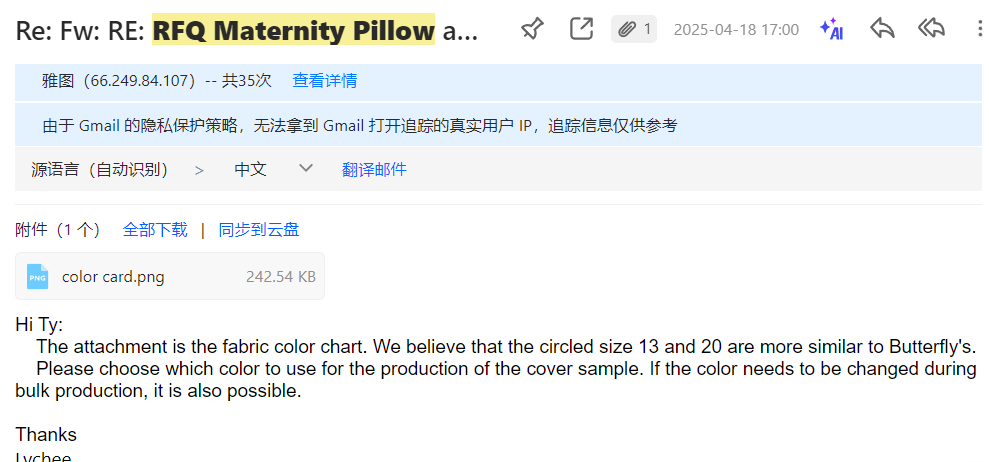Image resolution: width=989 pixels, height=462 pixels.
Task: Click the 附件（1 个）attachments label
Action: click(x=58, y=230)
